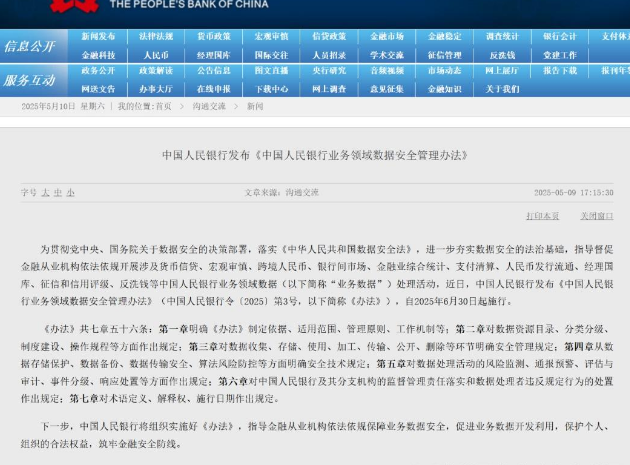
Task: Select 网上调查 menu item
Action: (x=329, y=89)
